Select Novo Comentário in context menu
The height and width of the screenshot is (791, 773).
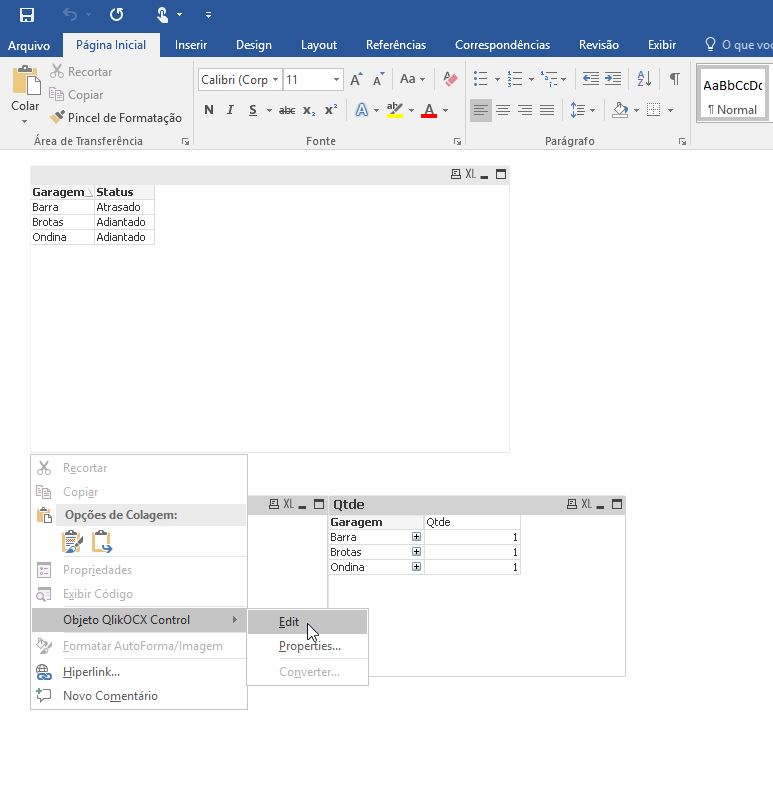tap(139, 696)
